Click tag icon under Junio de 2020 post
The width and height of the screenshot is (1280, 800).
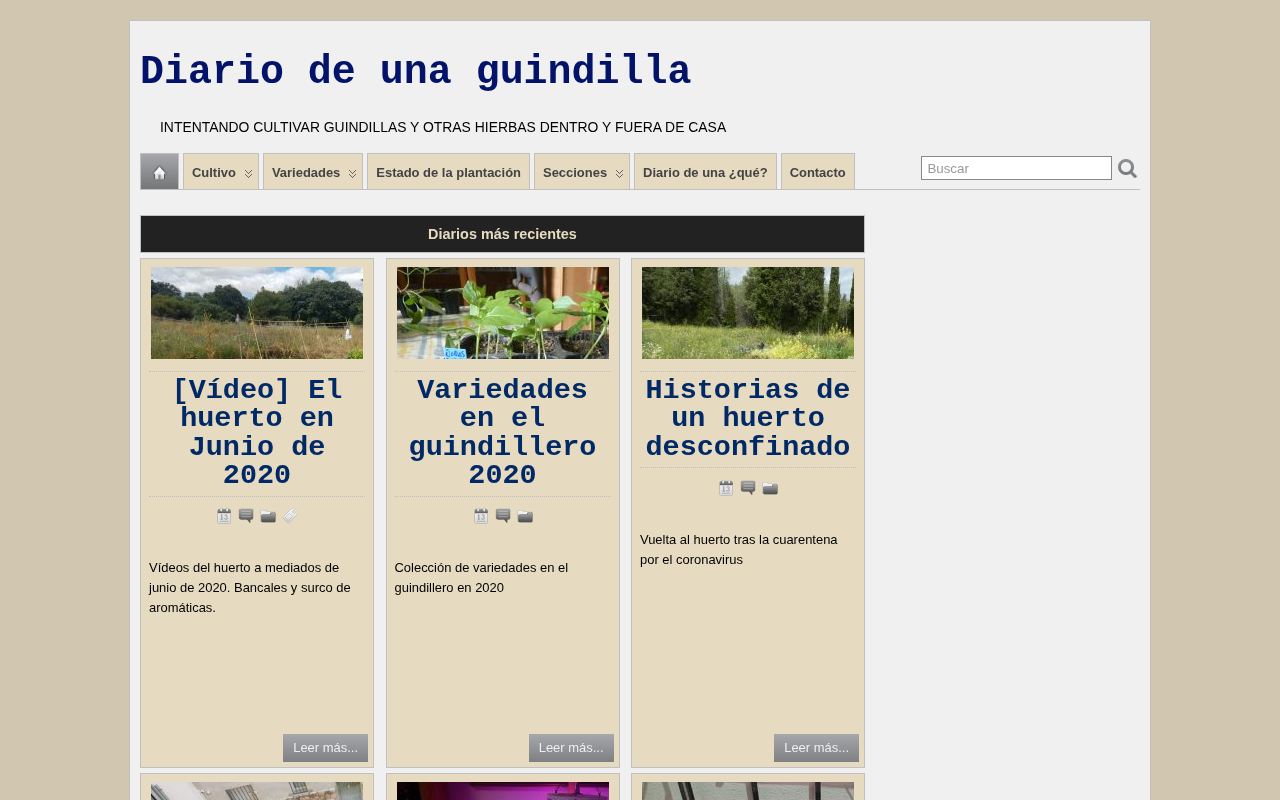pyautogui.click(x=290, y=516)
